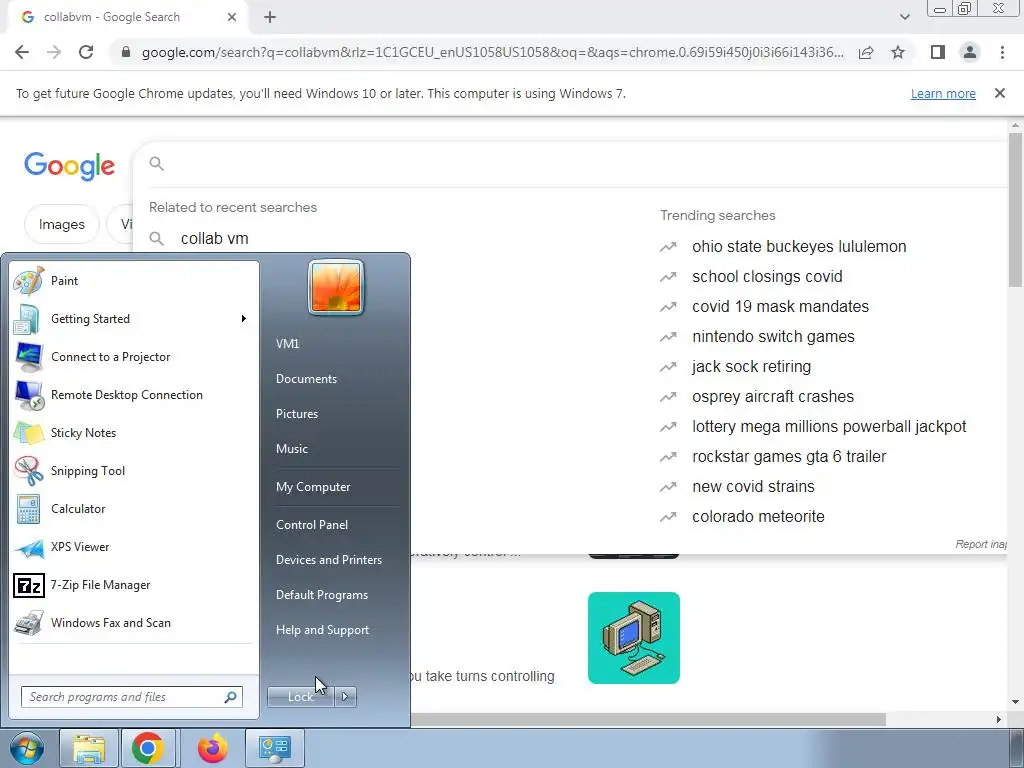Screen dimensions: 1024x768
Task: Open Default Programs
Action: pos(321,595)
